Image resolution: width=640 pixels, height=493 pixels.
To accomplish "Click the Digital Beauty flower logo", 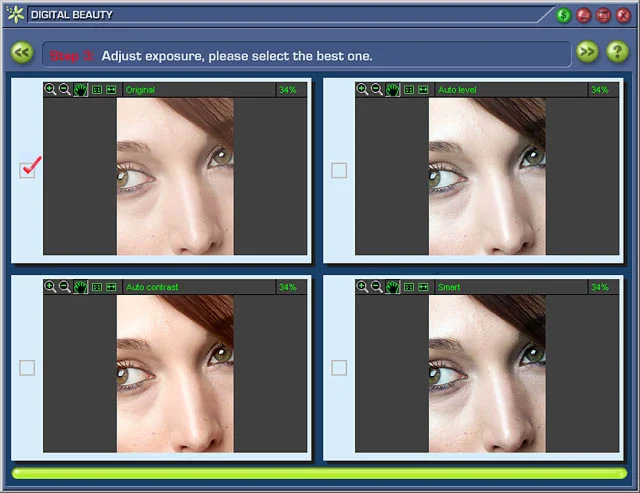I will point(16,14).
